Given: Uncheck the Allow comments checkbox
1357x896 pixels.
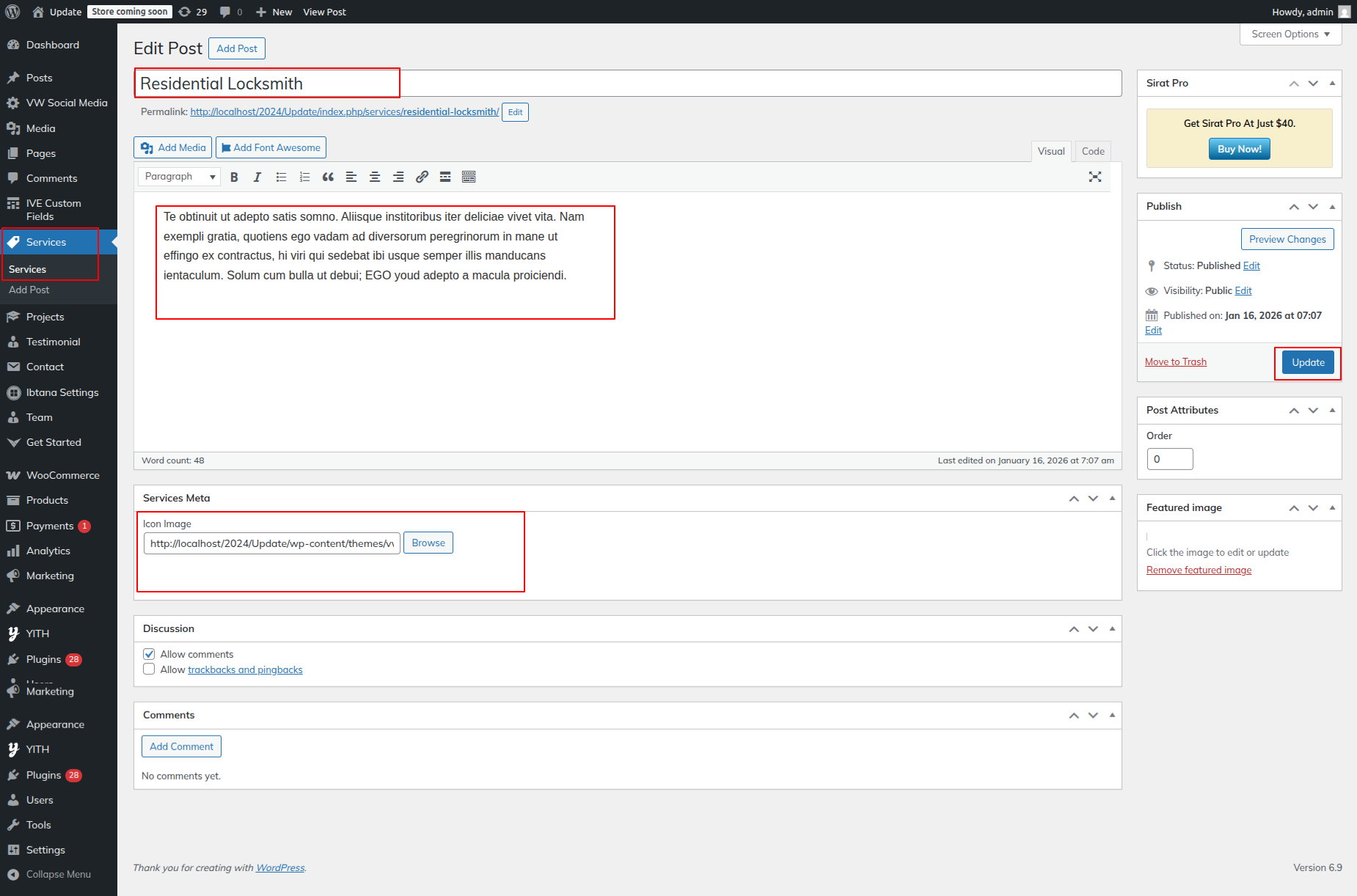Looking at the screenshot, I should tap(149, 654).
